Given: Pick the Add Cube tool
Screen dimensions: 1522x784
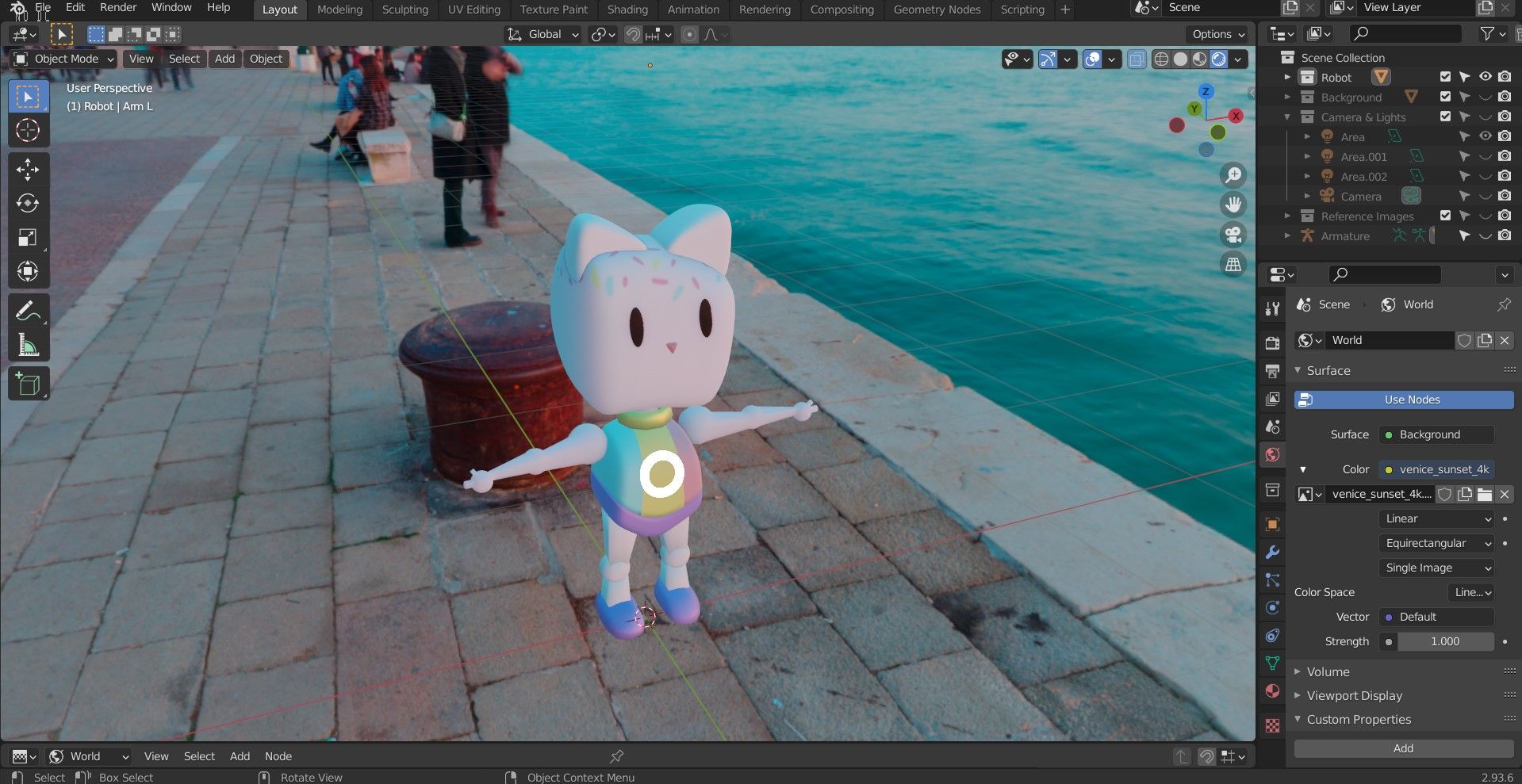Looking at the screenshot, I should 28,384.
